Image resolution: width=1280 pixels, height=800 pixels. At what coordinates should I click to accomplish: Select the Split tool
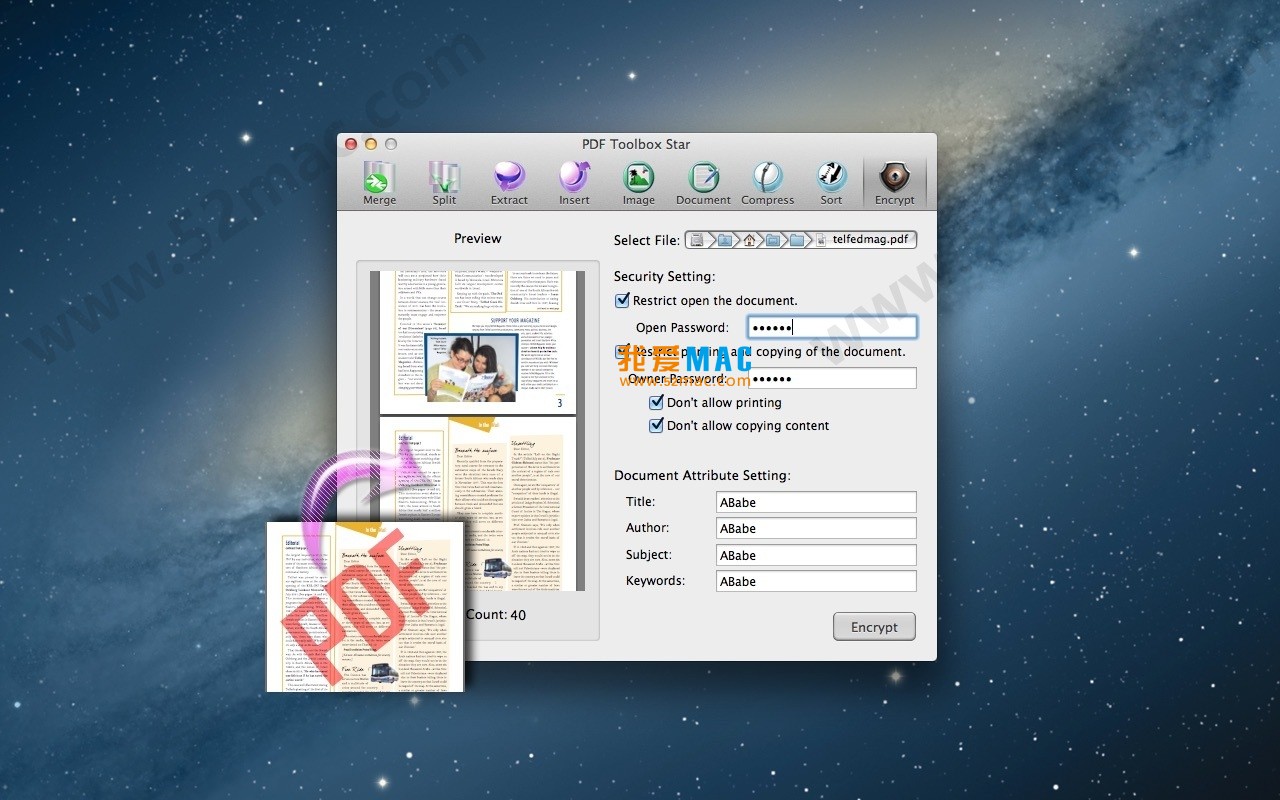444,184
